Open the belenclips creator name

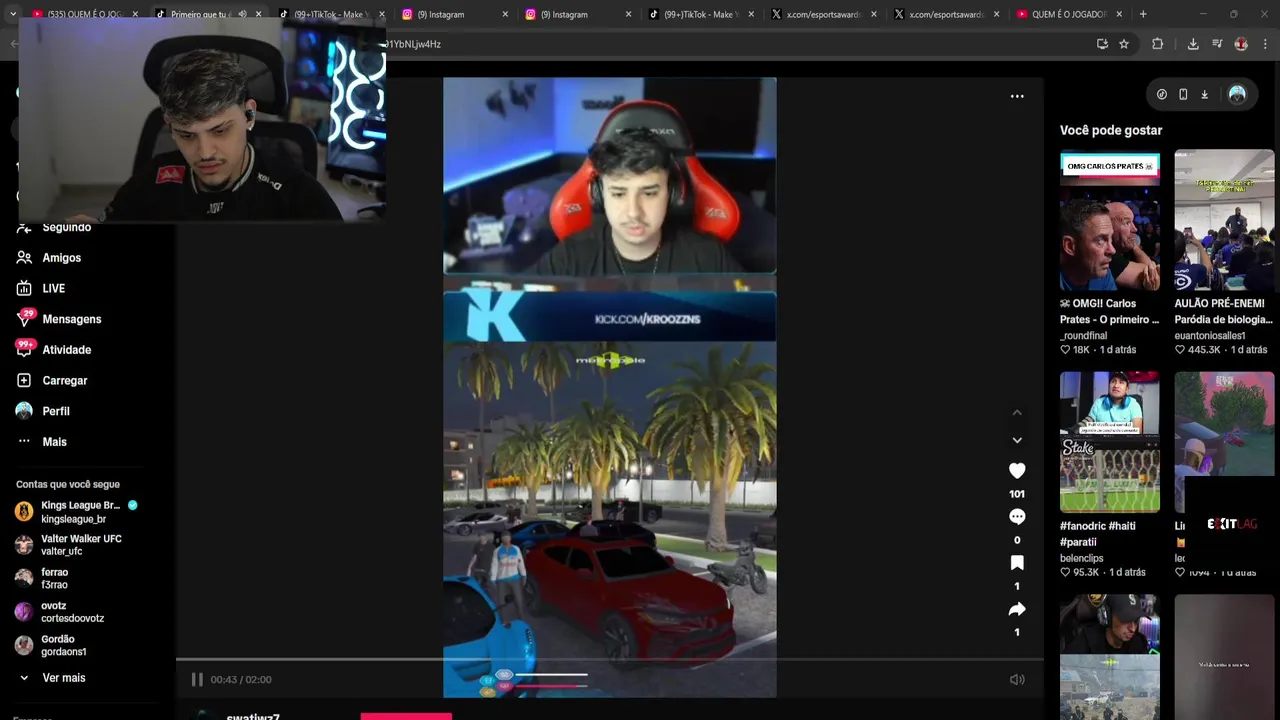pyautogui.click(x=1081, y=558)
